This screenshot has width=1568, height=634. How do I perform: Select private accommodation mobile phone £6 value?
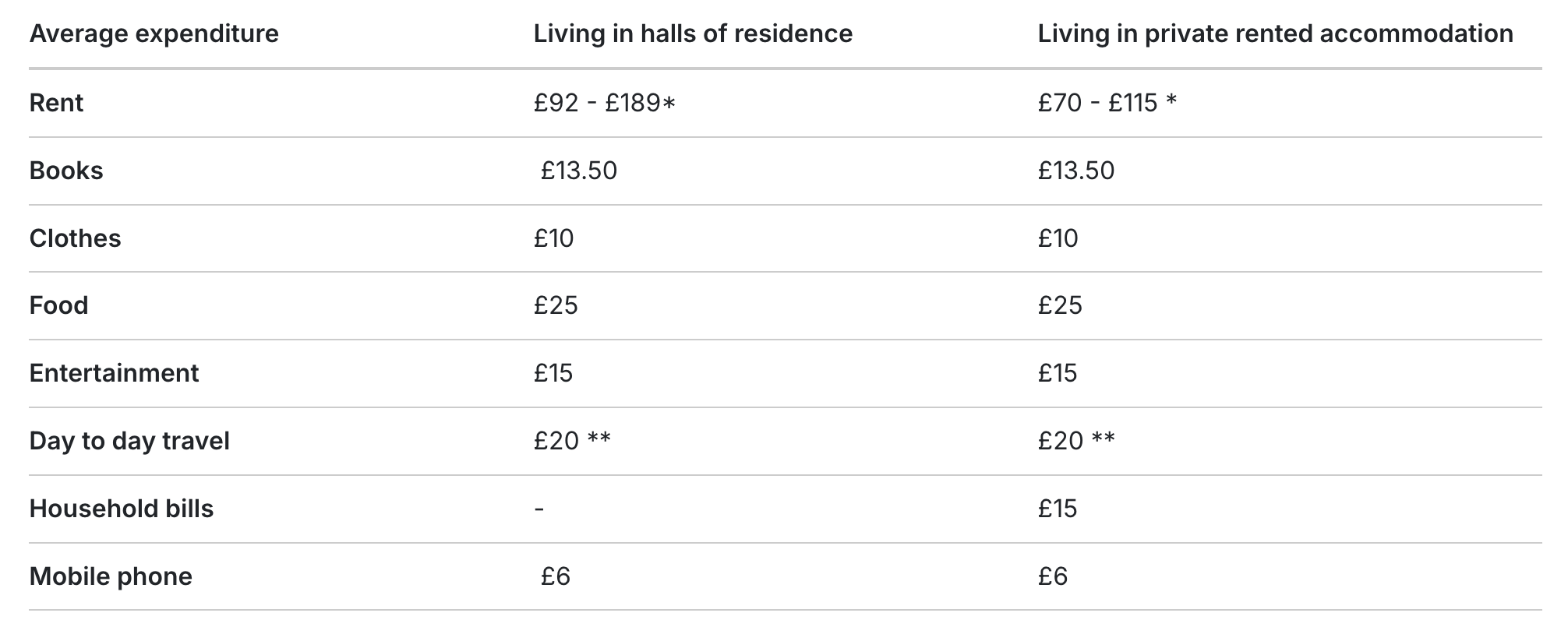click(x=1053, y=576)
